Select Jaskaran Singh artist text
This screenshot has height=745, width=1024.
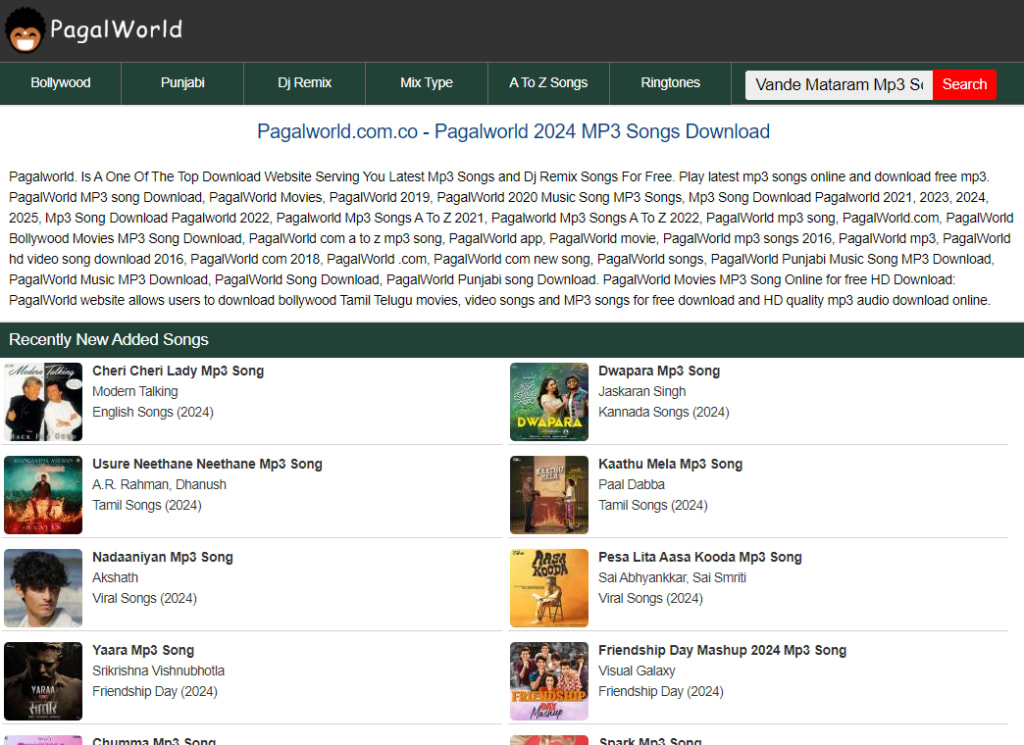tap(642, 391)
